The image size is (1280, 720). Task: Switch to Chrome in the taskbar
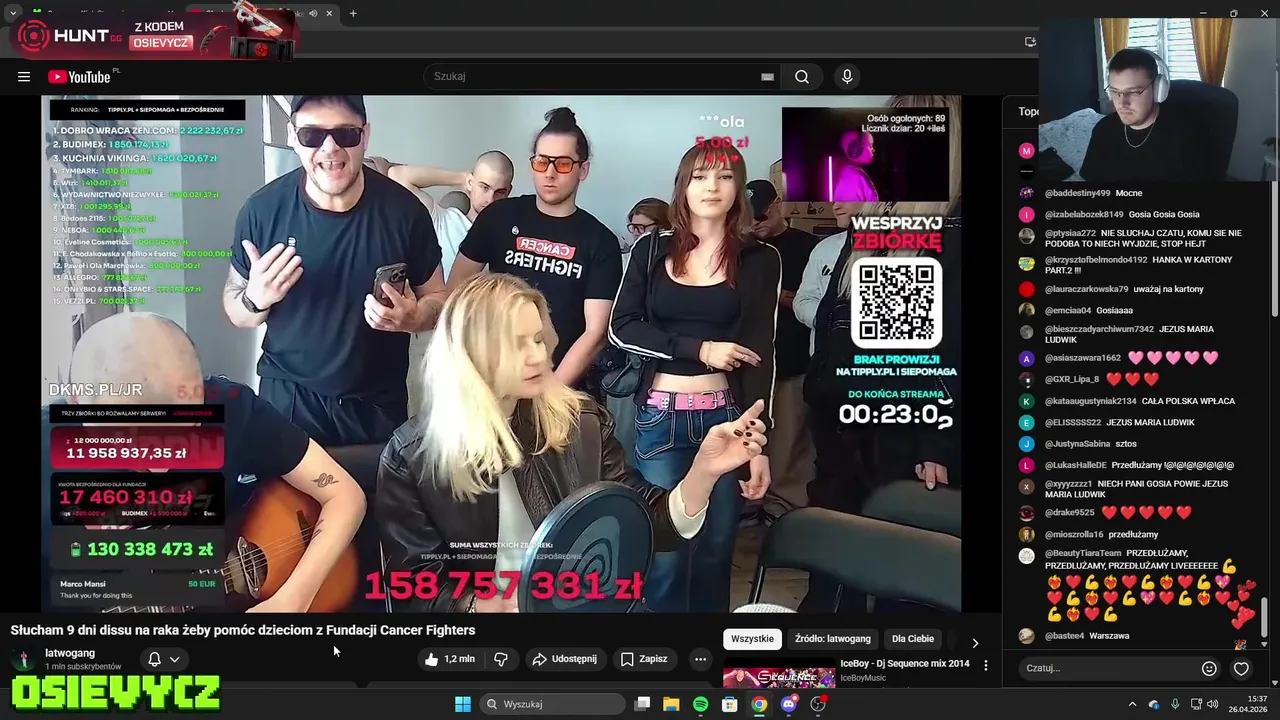(x=759, y=704)
